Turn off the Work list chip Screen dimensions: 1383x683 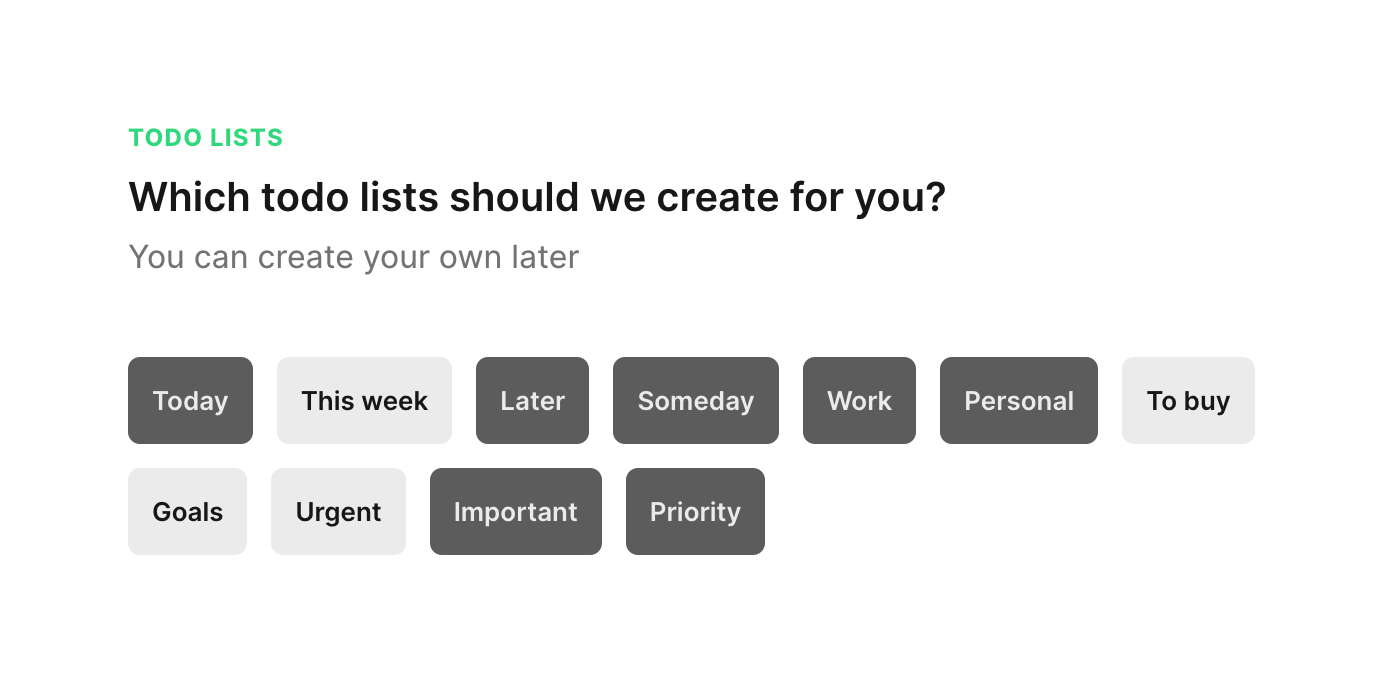[859, 400]
